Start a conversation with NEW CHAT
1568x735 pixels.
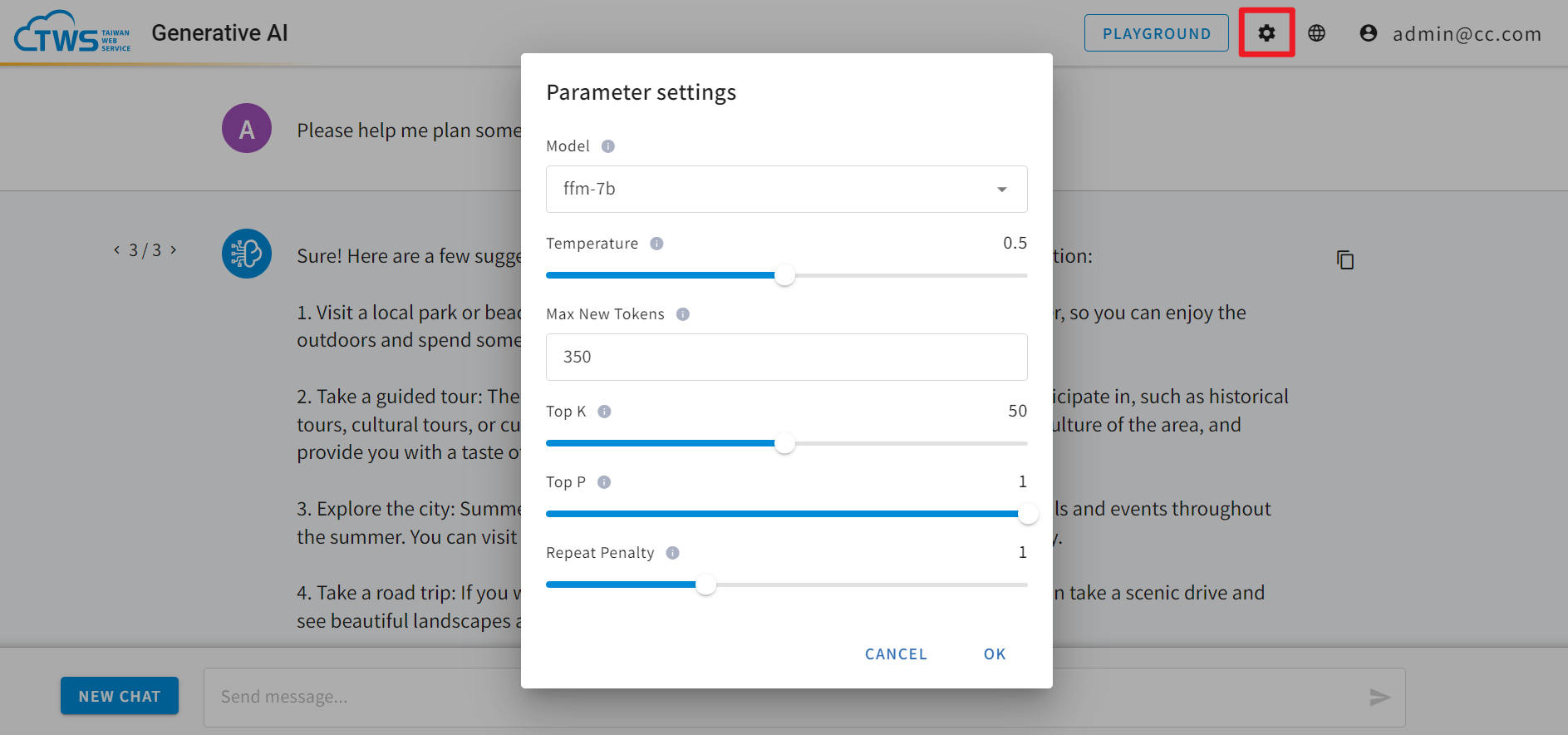(120, 696)
